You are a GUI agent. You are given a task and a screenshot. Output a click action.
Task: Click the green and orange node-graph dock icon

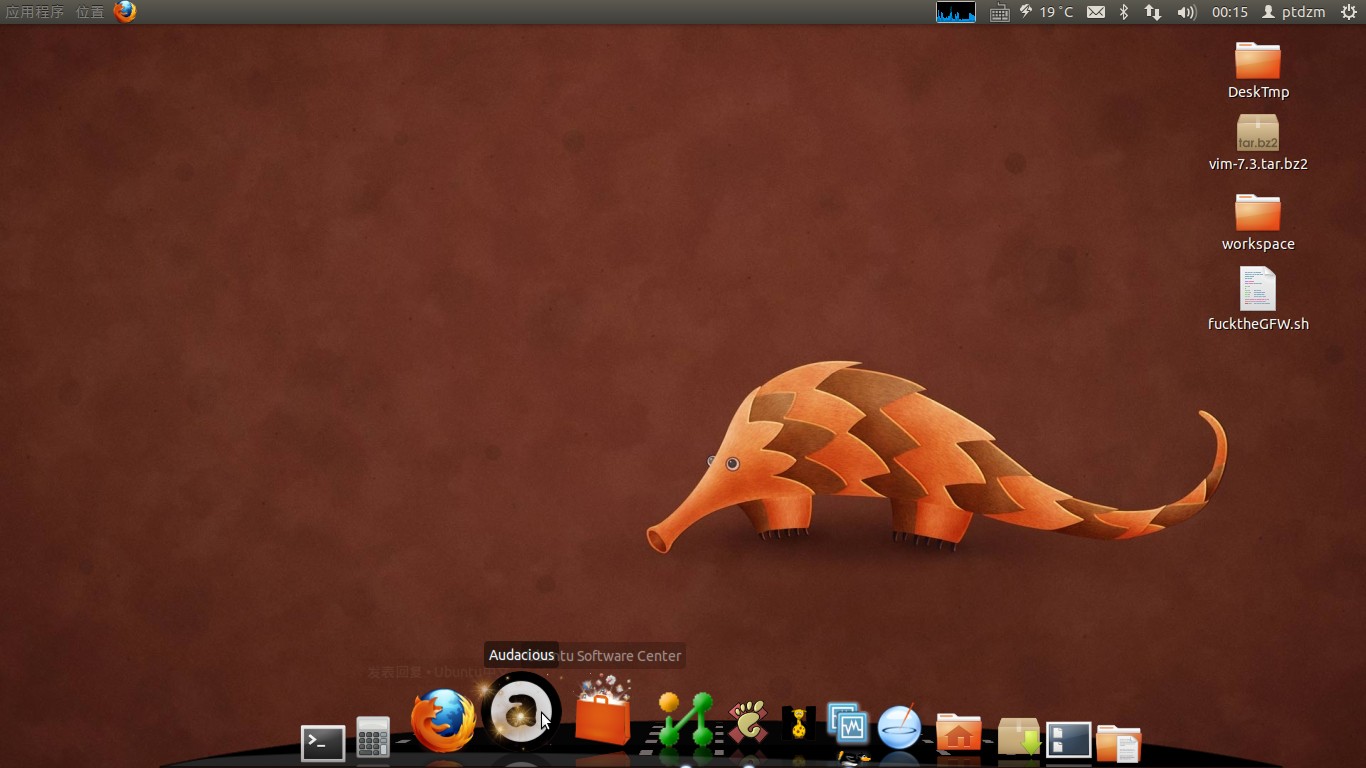(x=686, y=720)
